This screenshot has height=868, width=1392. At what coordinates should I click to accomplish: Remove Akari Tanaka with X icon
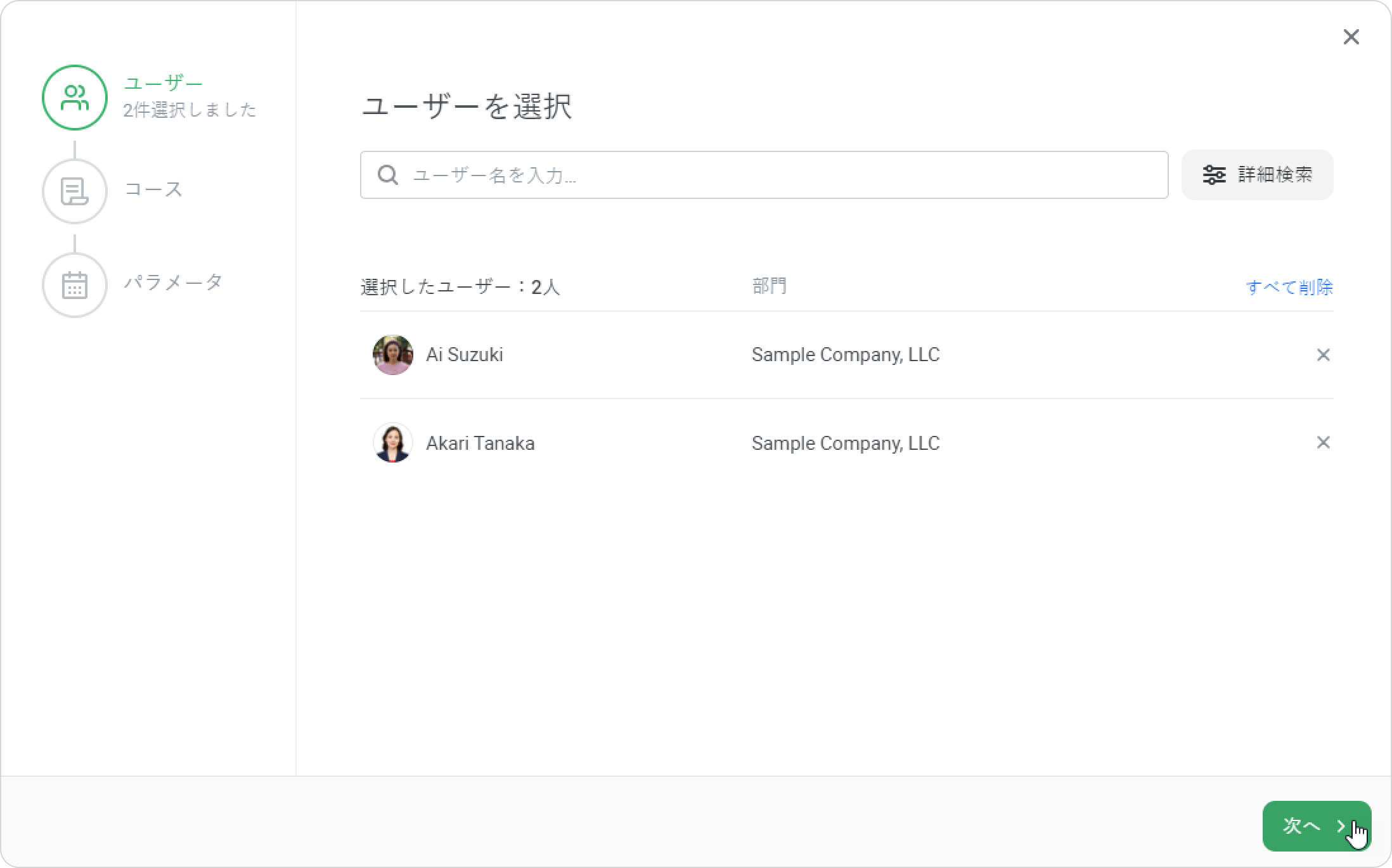coord(1323,442)
